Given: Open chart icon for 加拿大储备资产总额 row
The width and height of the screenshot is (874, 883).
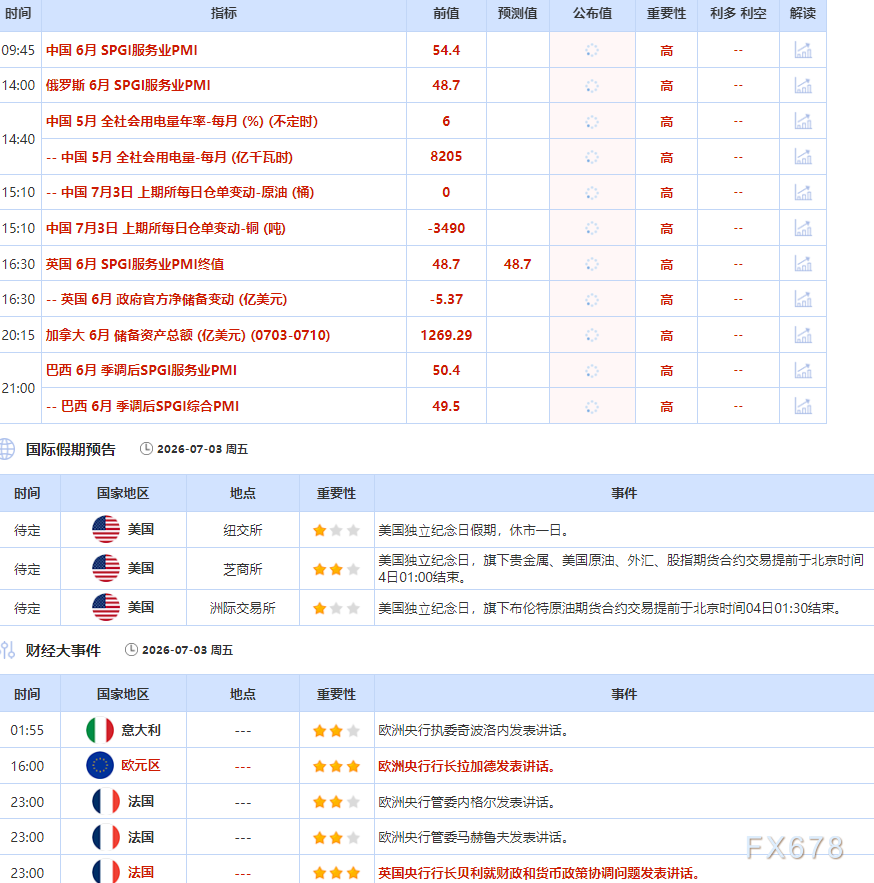Looking at the screenshot, I should [x=803, y=335].
